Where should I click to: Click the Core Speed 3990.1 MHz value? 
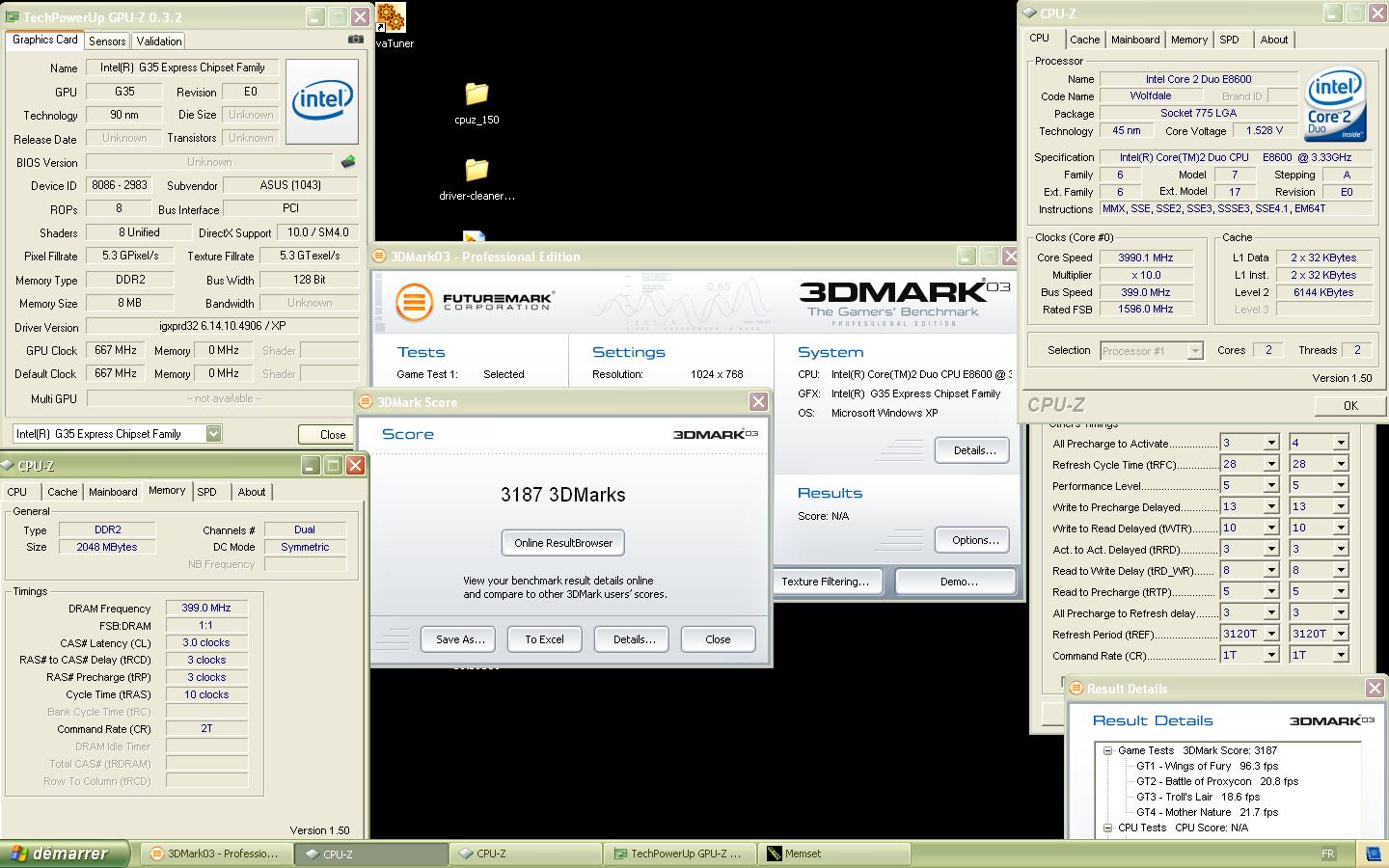(x=1146, y=258)
